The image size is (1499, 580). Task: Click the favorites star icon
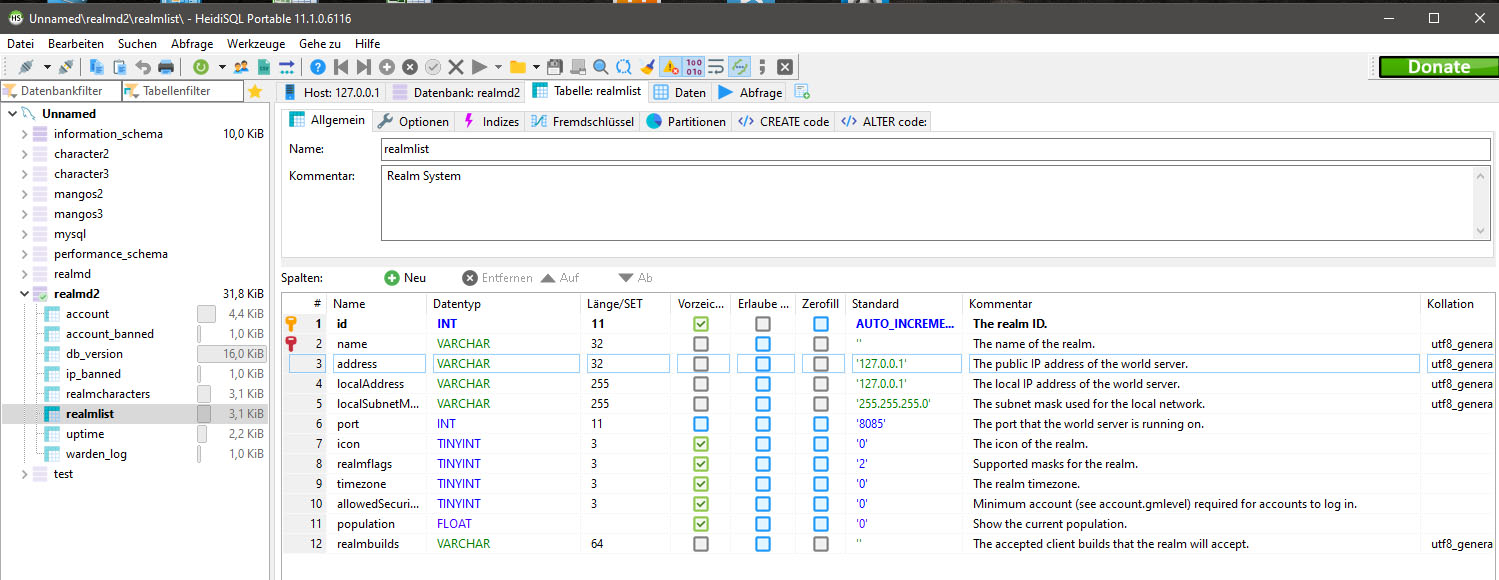(x=255, y=92)
